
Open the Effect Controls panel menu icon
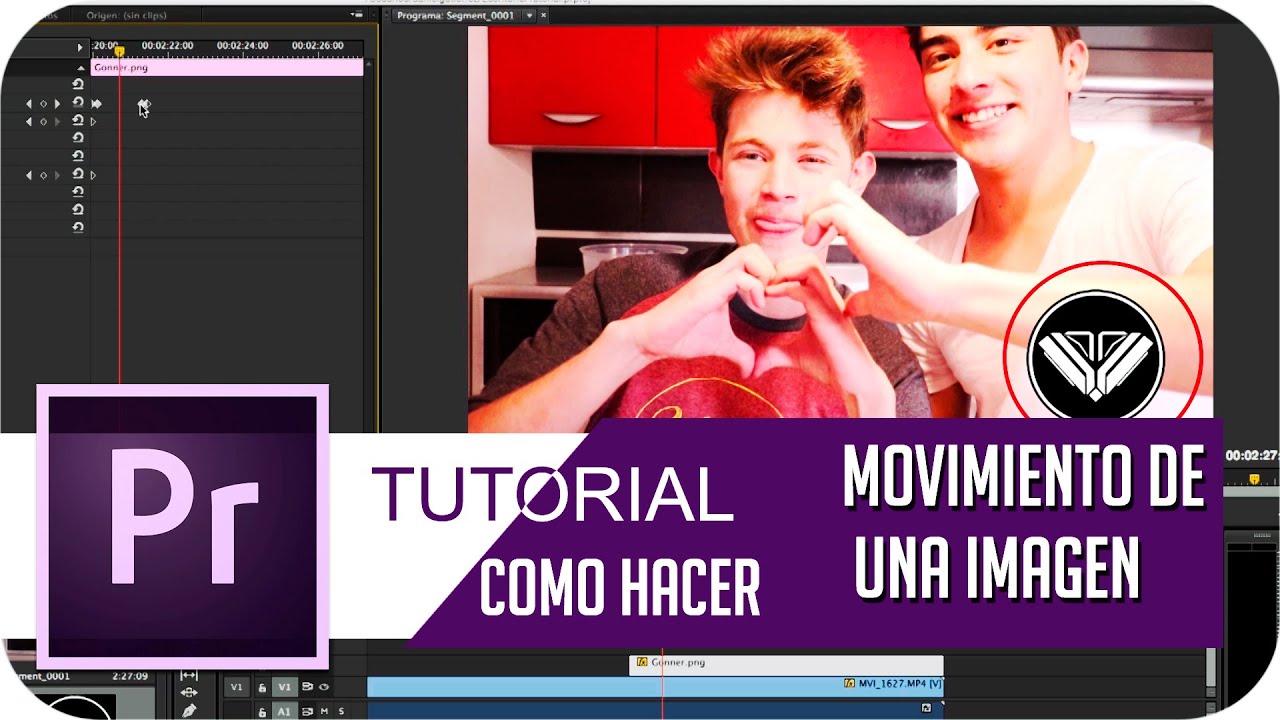[358, 15]
